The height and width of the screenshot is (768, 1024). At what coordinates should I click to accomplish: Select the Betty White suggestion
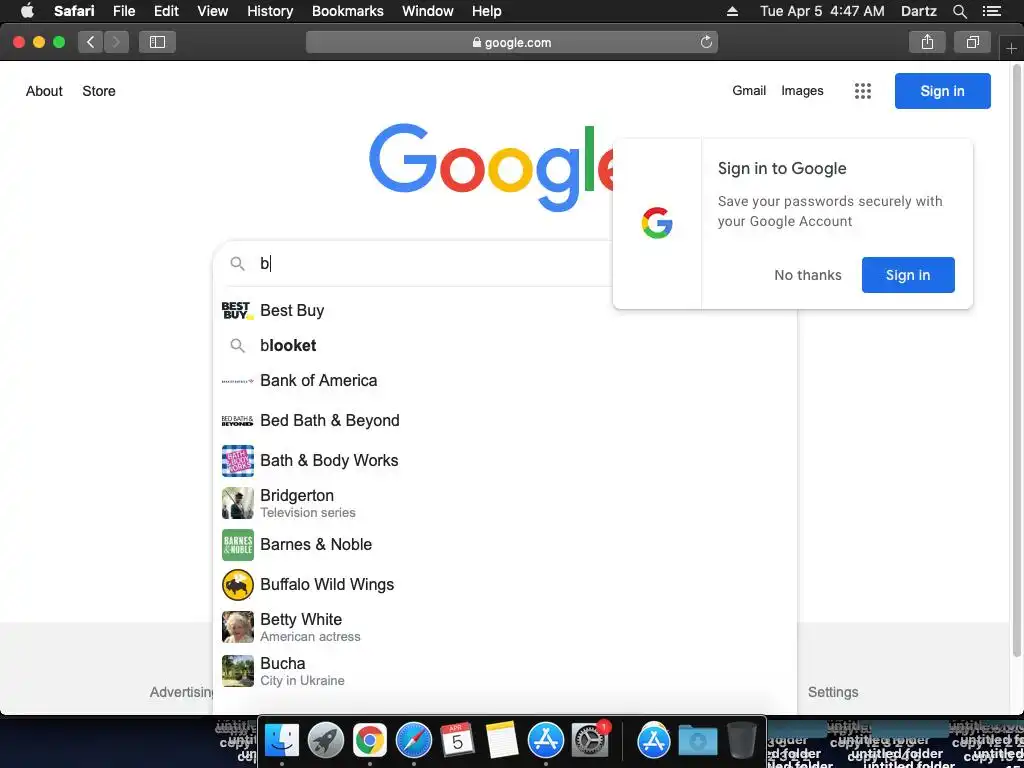[505, 627]
